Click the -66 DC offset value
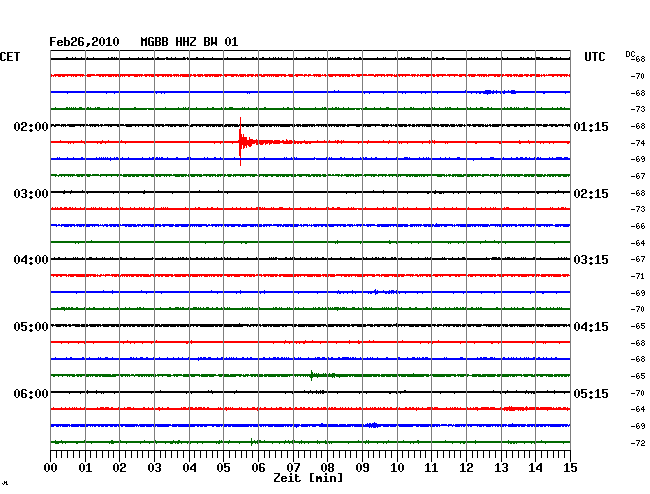The image size is (650, 494). pos(638,226)
